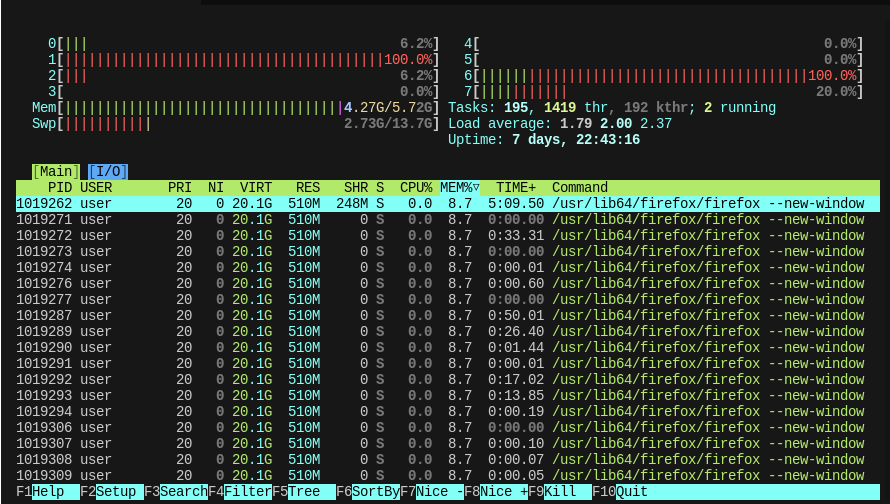Image resolution: width=890 pixels, height=504 pixels.
Task: Click SHR value 248M
Action: [352, 204]
